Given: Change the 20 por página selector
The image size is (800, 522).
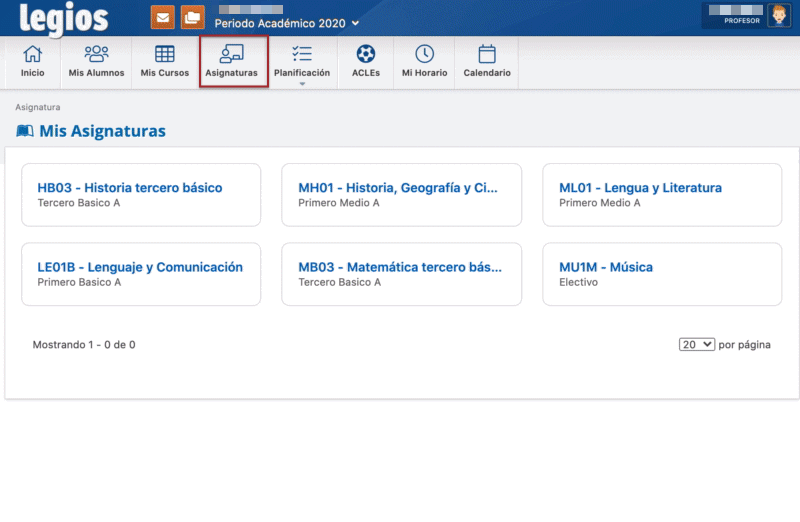Looking at the screenshot, I should click(x=696, y=344).
